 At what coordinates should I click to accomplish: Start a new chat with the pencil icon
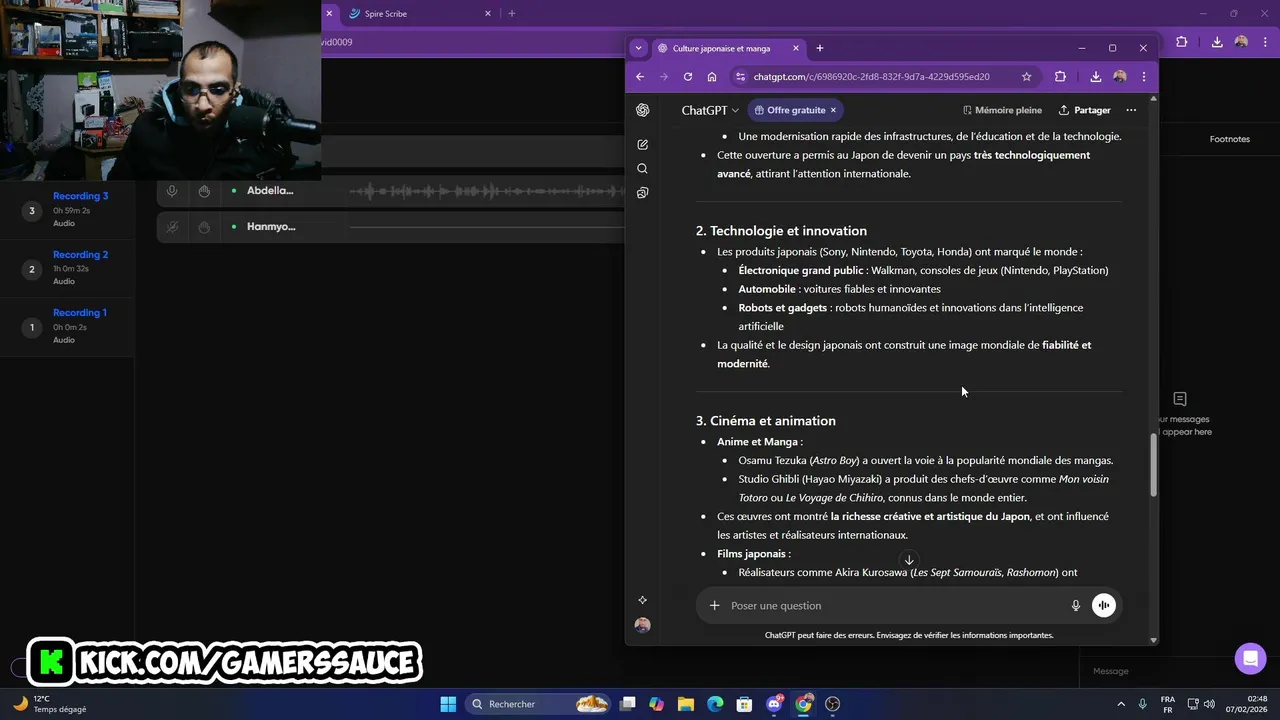click(642, 145)
